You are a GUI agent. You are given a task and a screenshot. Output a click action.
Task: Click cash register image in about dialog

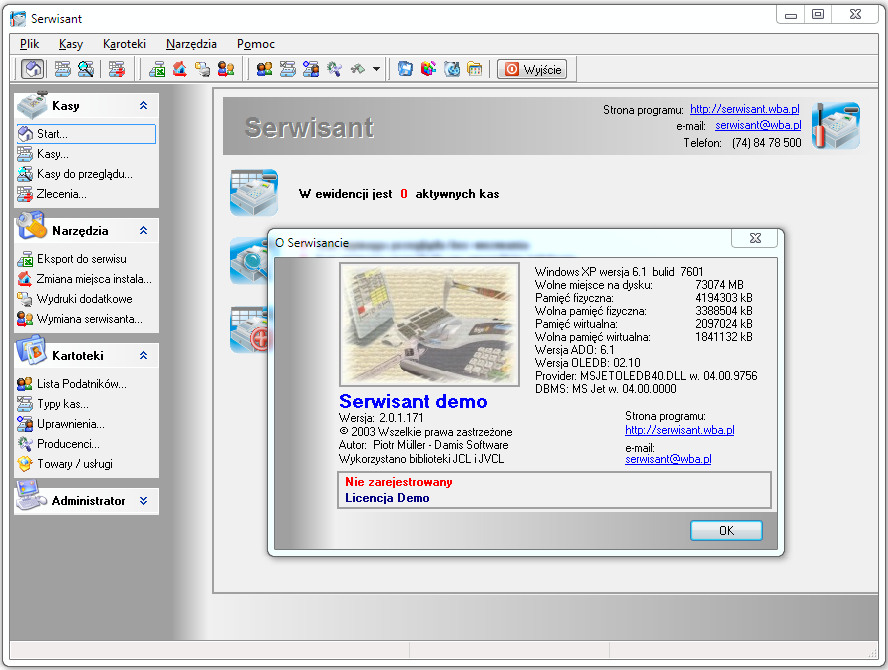pyautogui.click(x=429, y=325)
